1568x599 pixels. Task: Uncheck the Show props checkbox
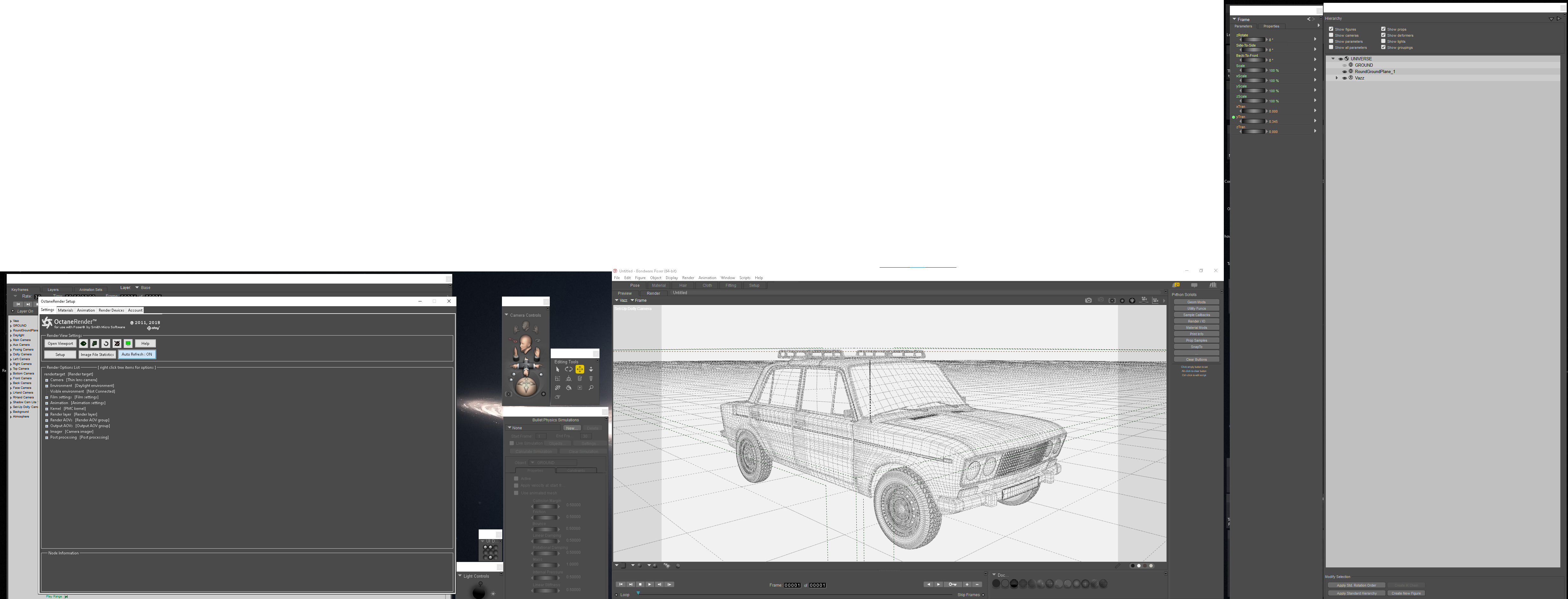[x=1383, y=29]
